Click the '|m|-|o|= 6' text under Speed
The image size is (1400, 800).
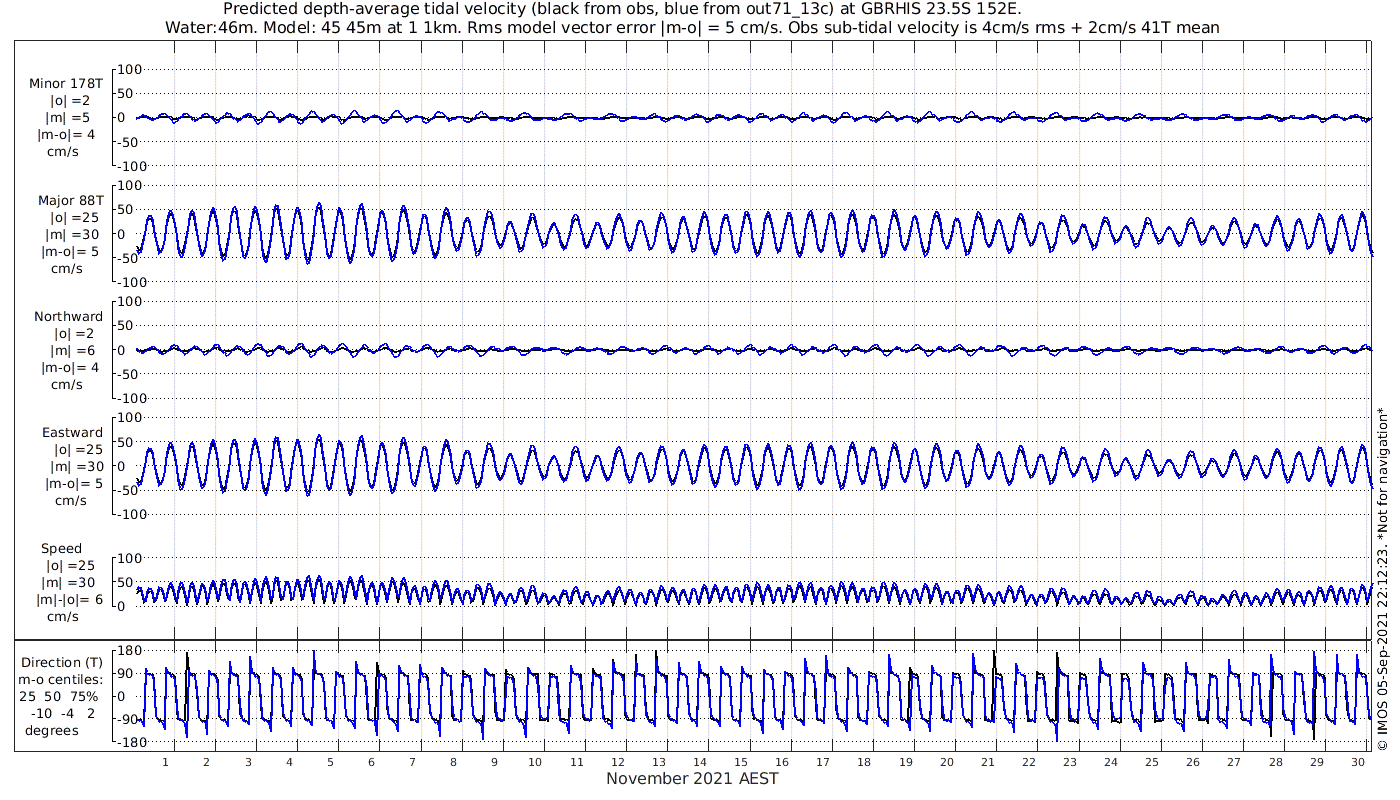70,599
